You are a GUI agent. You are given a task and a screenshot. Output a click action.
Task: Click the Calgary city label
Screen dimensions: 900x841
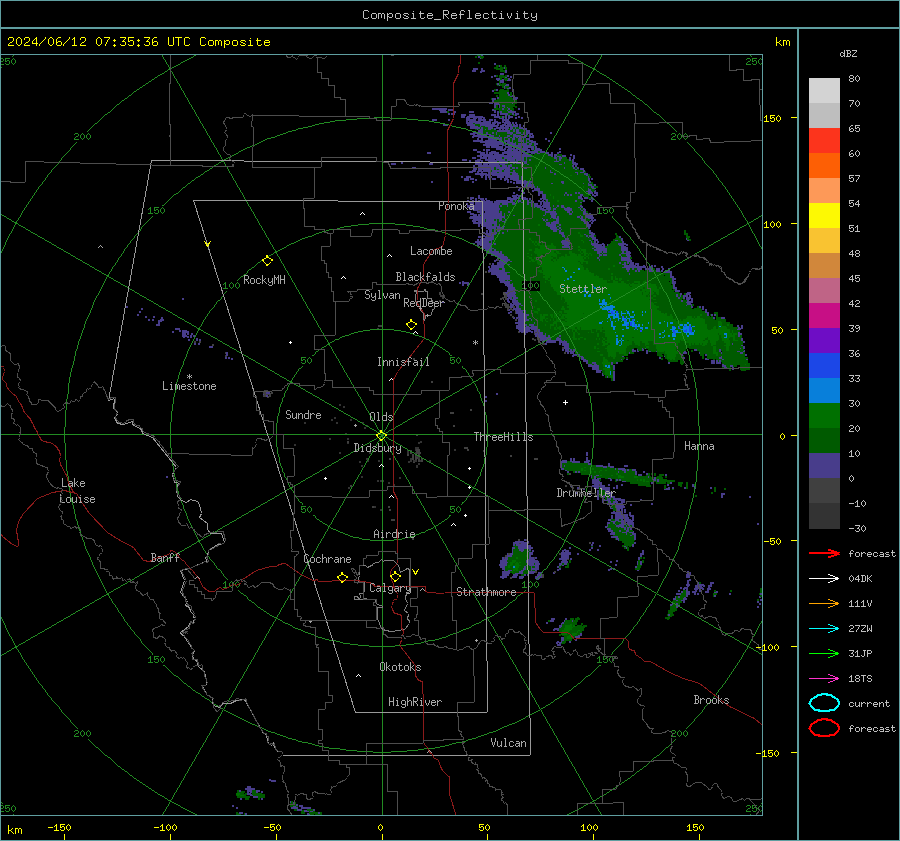(390, 588)
